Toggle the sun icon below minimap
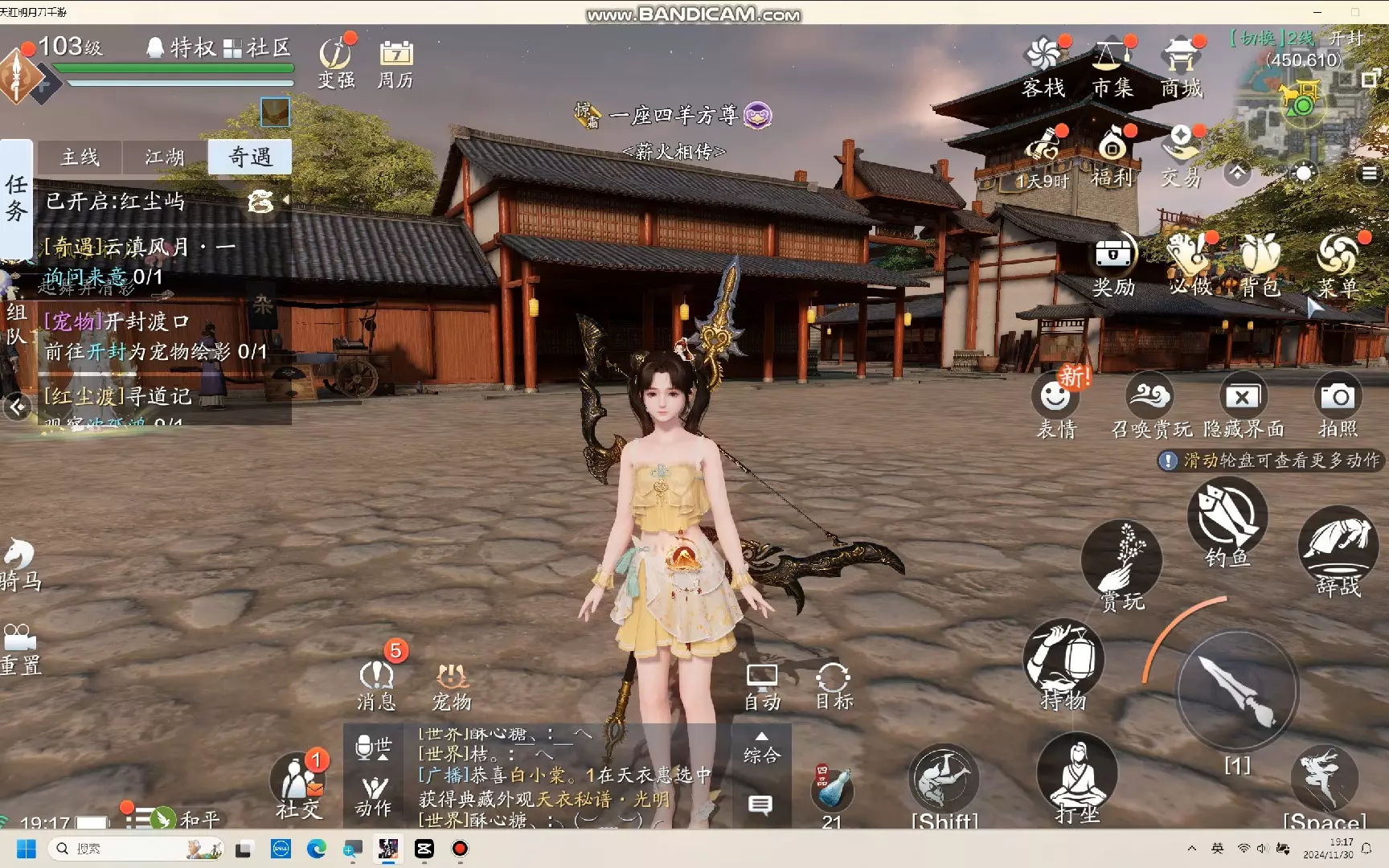The image size is (1389, 868). pos(1303,173)
